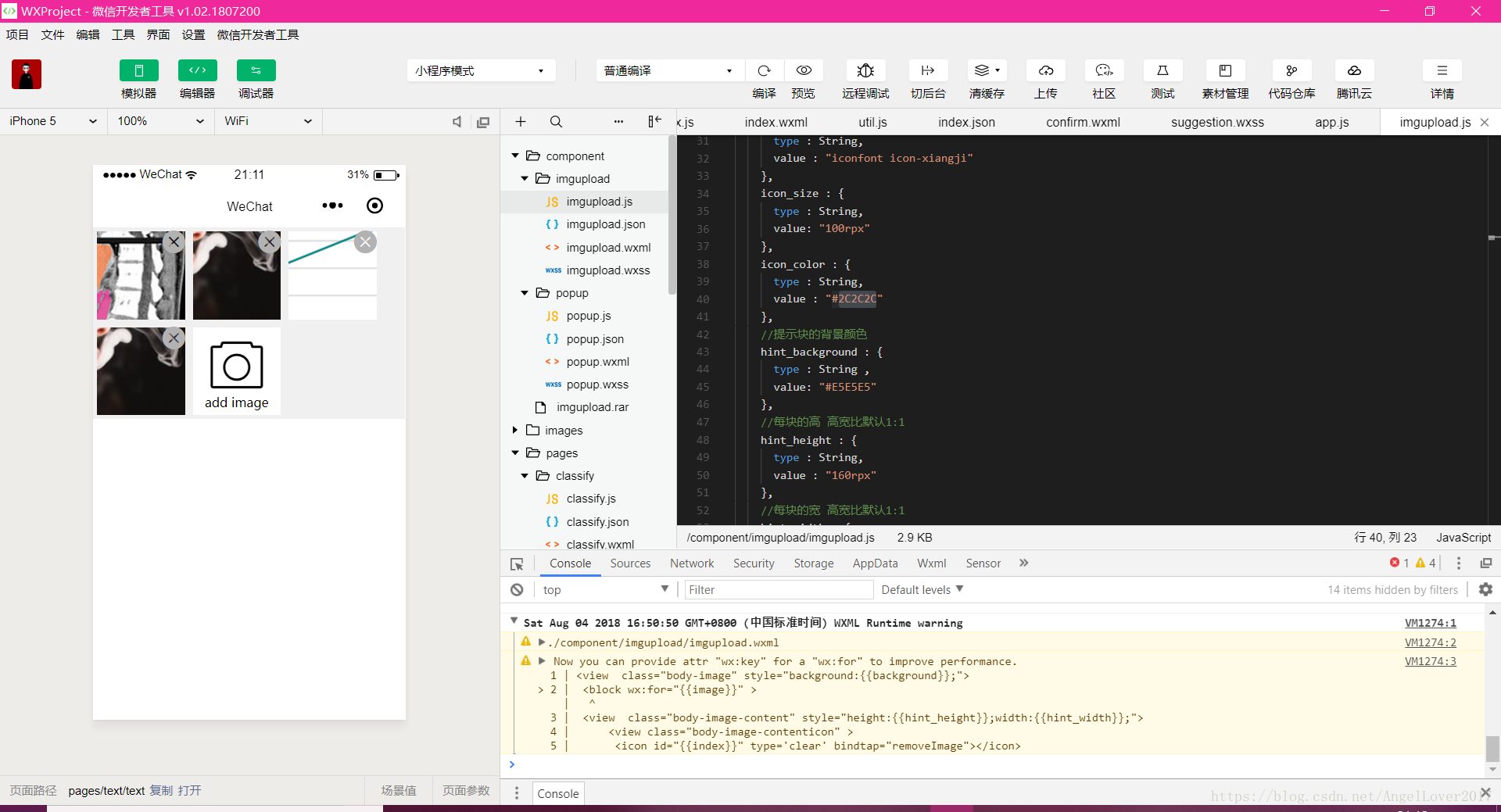
Task: Click the WeChat capsule menu dots
Action: pos(332,206)
